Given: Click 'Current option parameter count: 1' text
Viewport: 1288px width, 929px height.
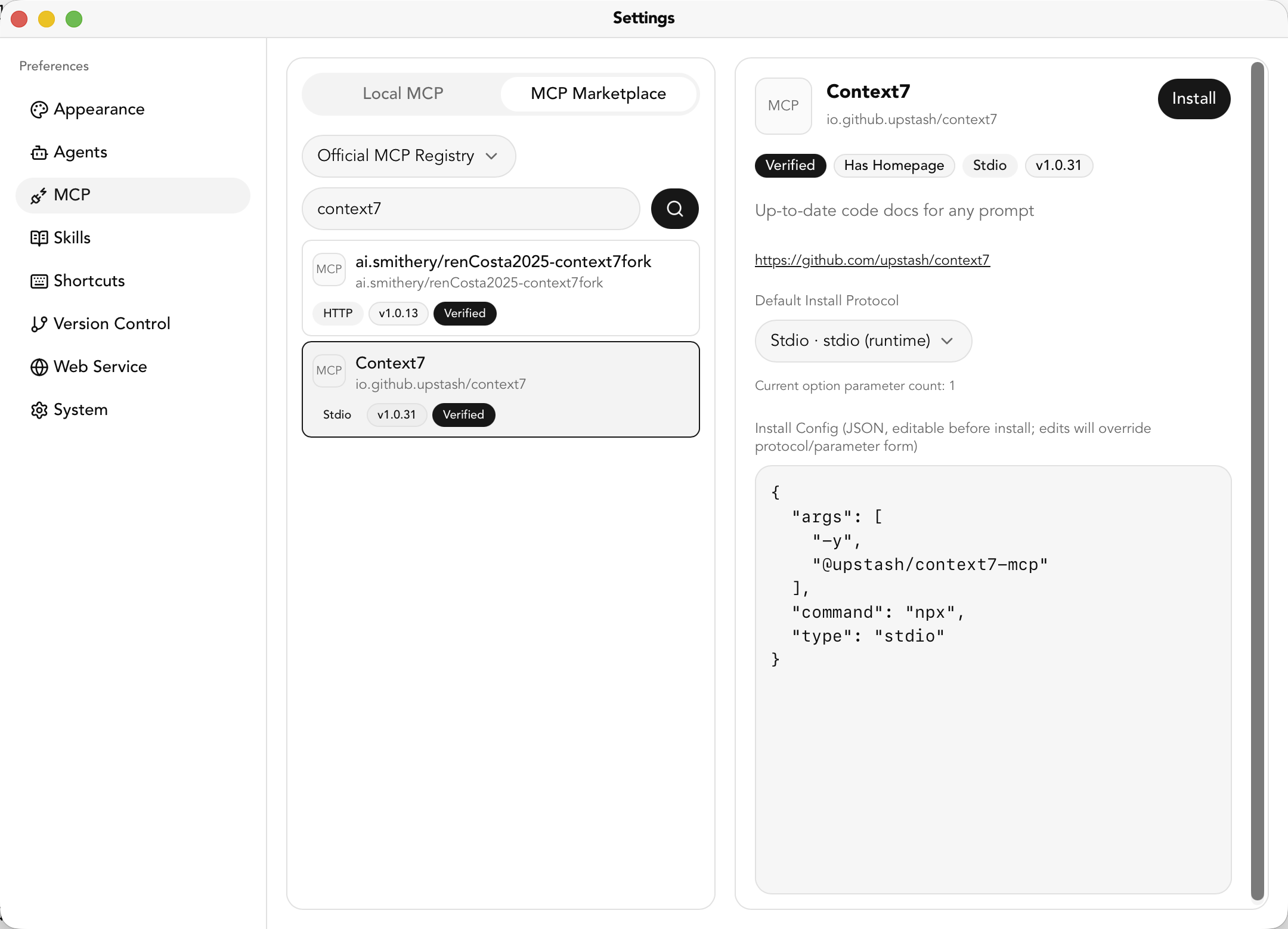Looking at the screenshot, I should (855, 386).
